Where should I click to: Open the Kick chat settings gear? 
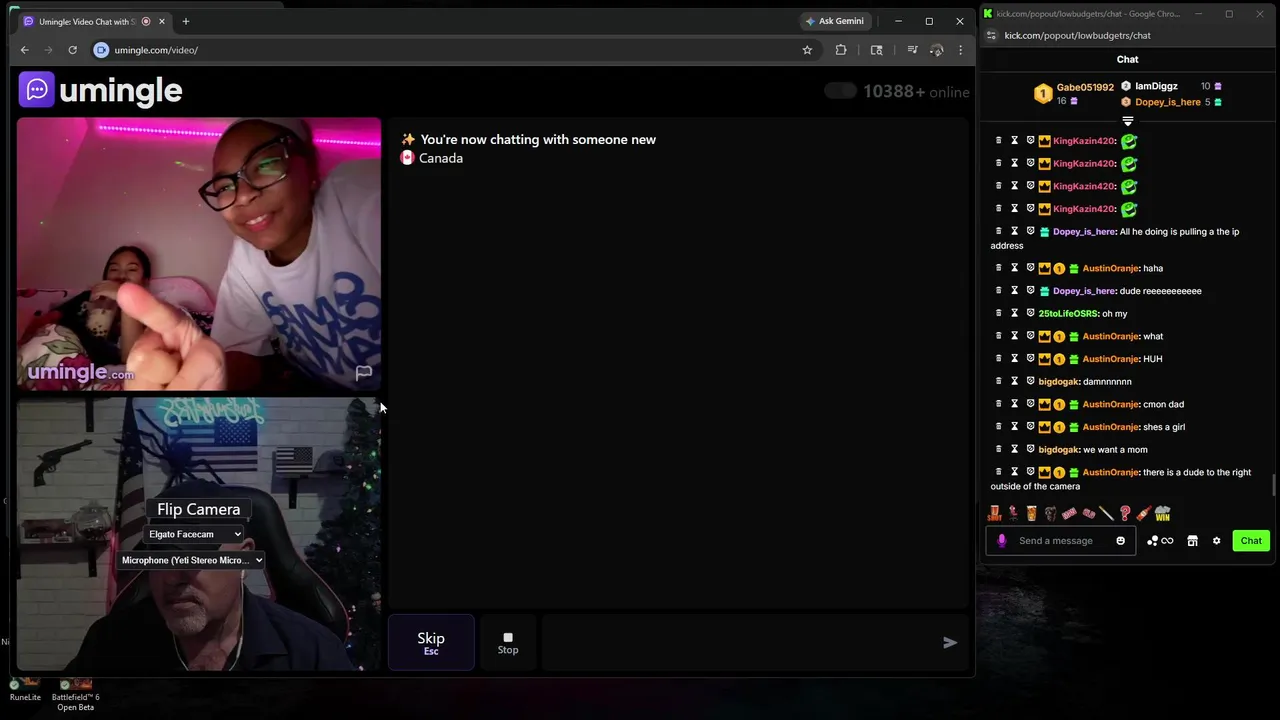click(1216, 541)
